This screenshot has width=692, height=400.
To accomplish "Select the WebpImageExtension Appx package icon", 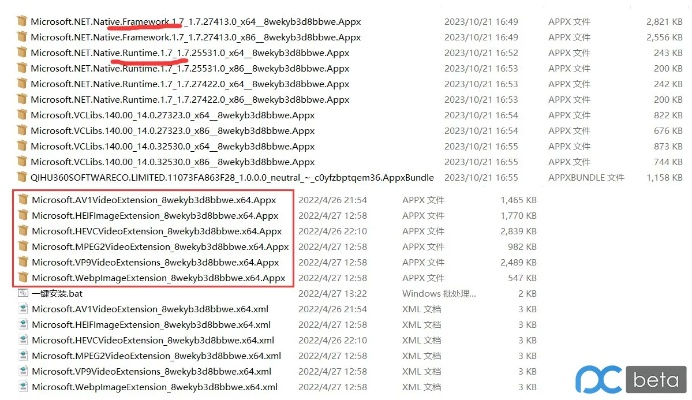I will (x=23, y=278).
